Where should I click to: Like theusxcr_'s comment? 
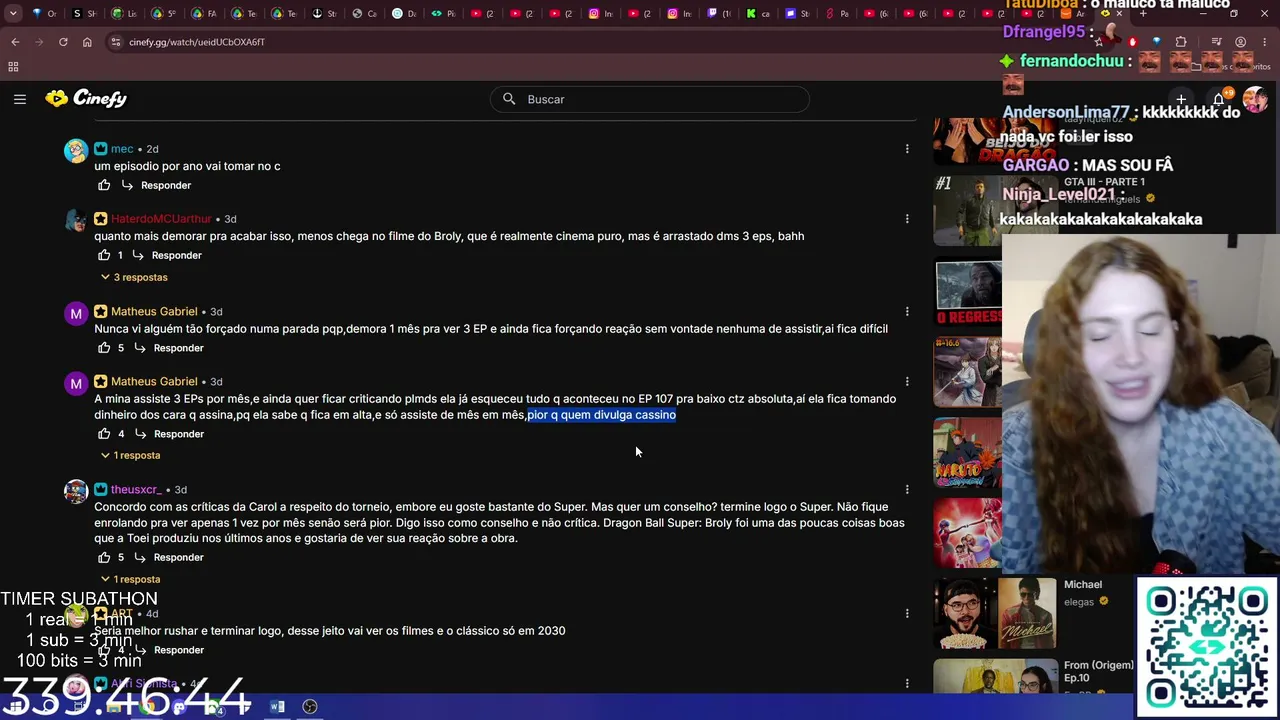pos(104,557)
